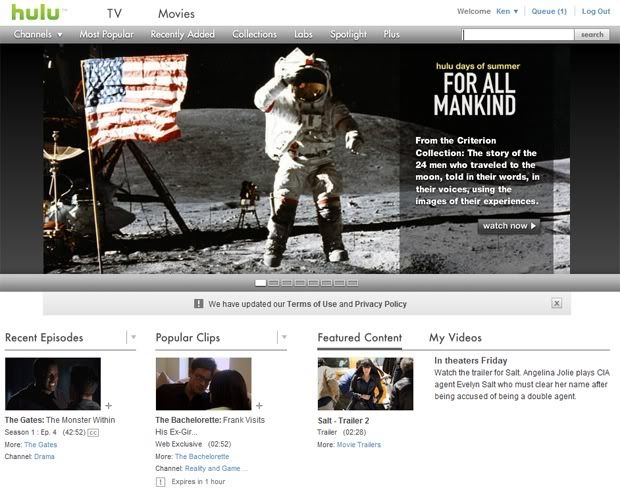Open The Gates show link
The image size is (620, 490).
(41, 445)
